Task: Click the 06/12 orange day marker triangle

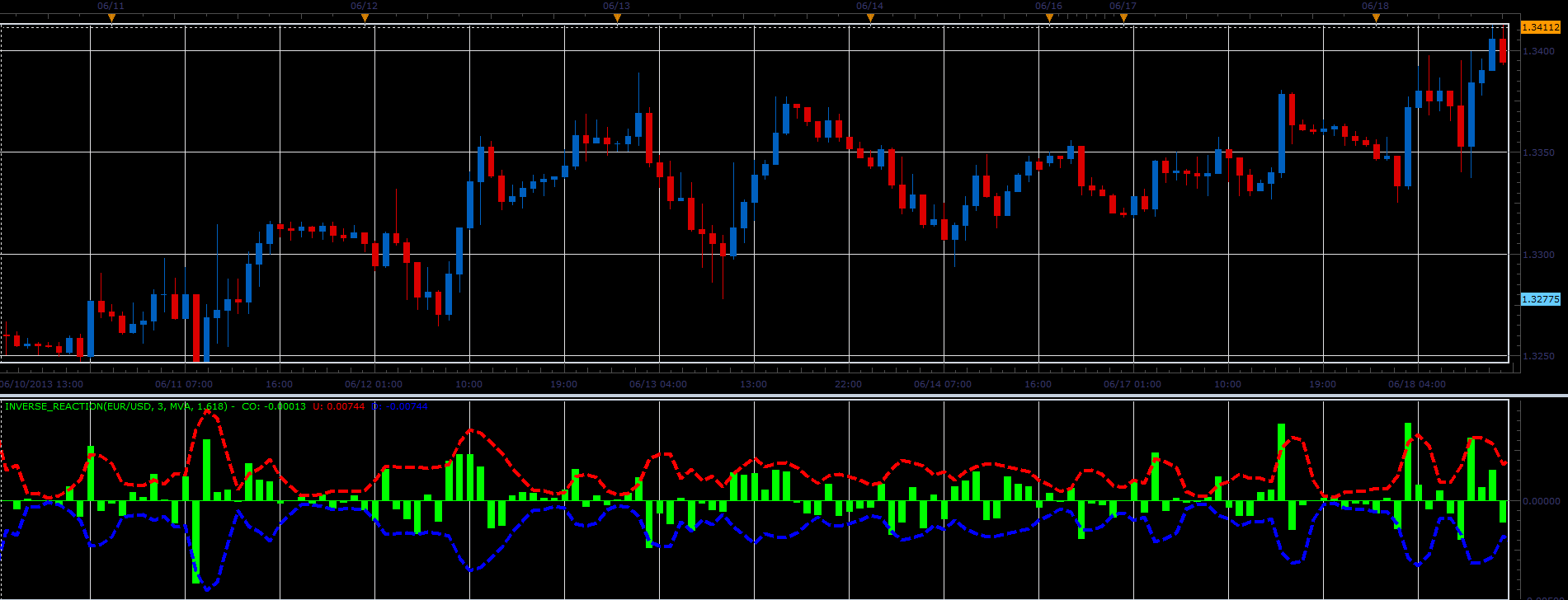Action: click(365, 18)
